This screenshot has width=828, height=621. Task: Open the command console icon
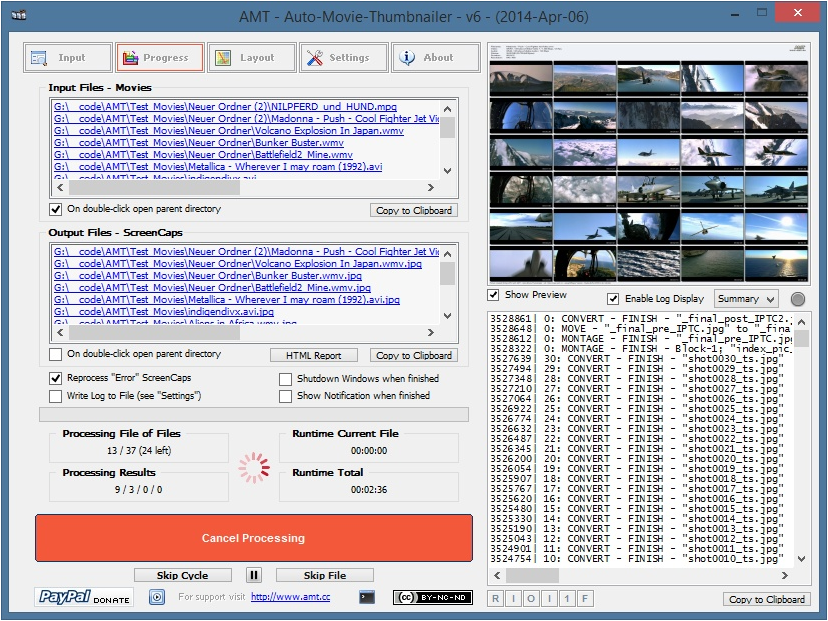368,597
